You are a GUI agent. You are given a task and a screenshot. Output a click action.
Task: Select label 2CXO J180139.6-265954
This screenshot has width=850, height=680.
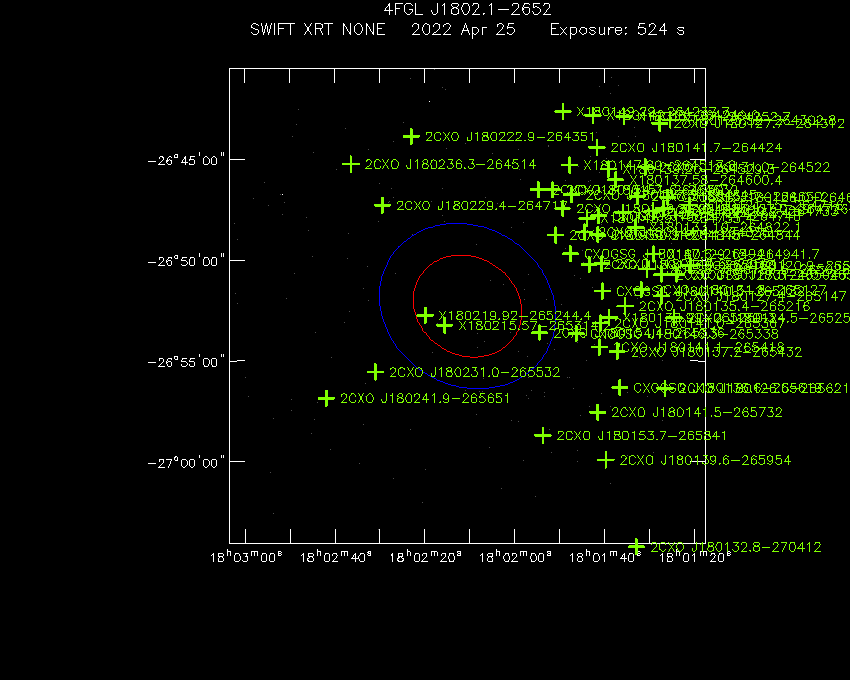tap(705, 460)
